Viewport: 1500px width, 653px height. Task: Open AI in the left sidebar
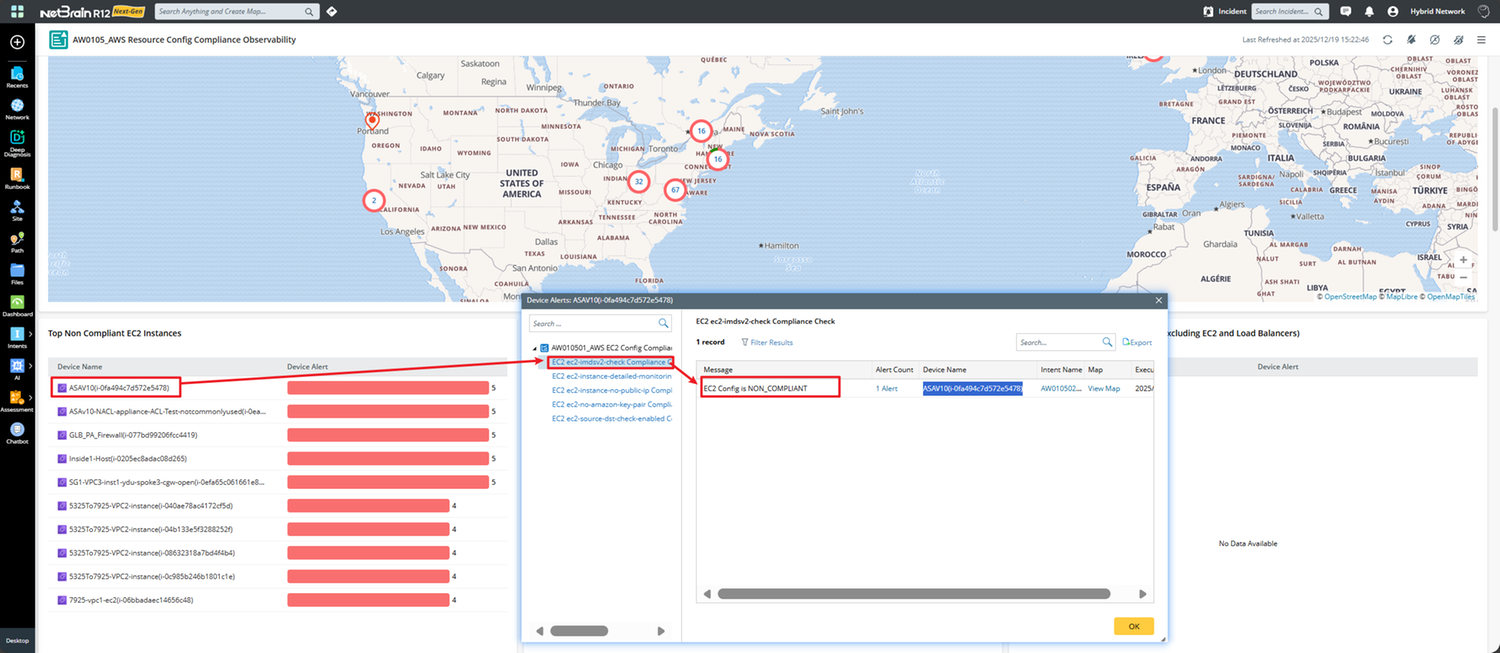(x=17, y=369)
